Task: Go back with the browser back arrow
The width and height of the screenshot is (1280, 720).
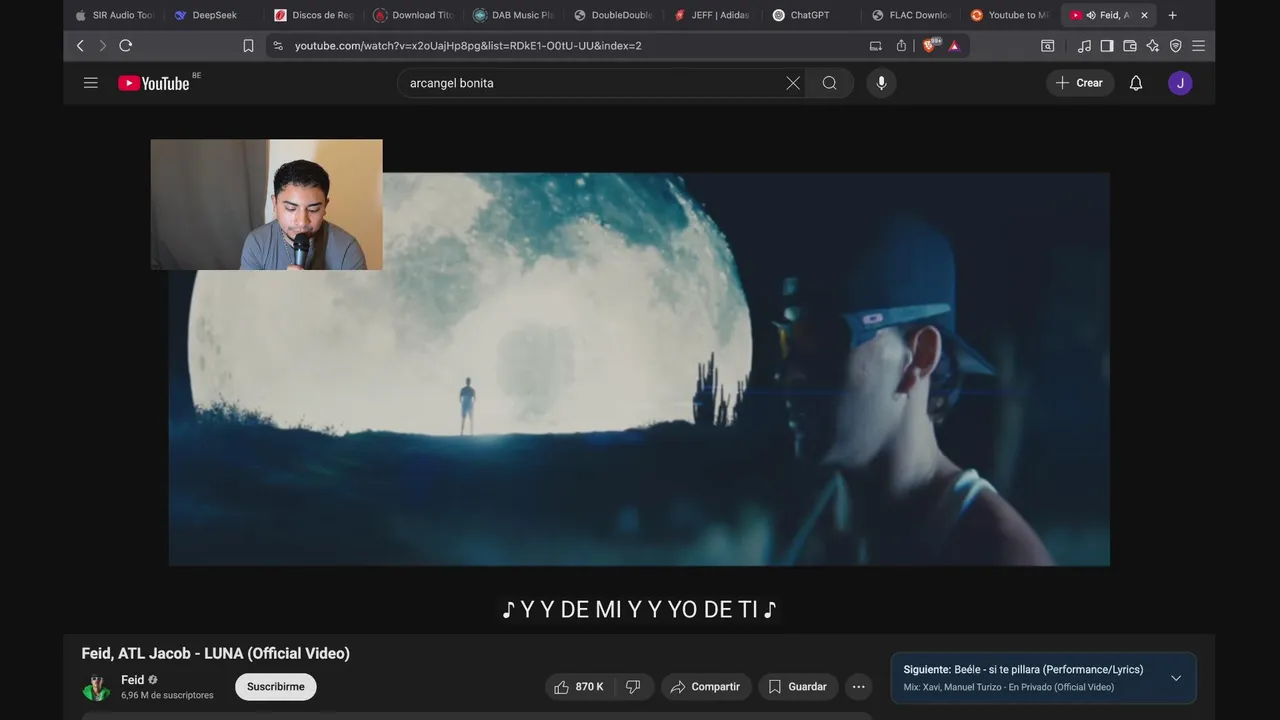Action: [80, 45]
